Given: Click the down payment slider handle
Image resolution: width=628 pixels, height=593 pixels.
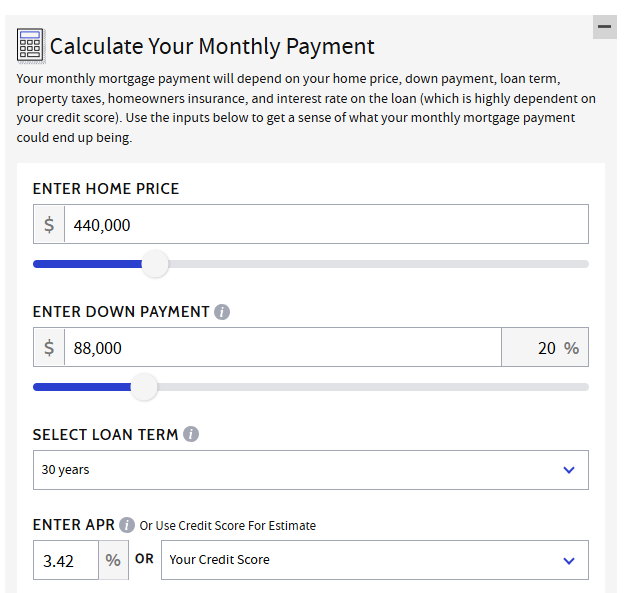Looking at the screenshot, I should [x=145, y=387].
